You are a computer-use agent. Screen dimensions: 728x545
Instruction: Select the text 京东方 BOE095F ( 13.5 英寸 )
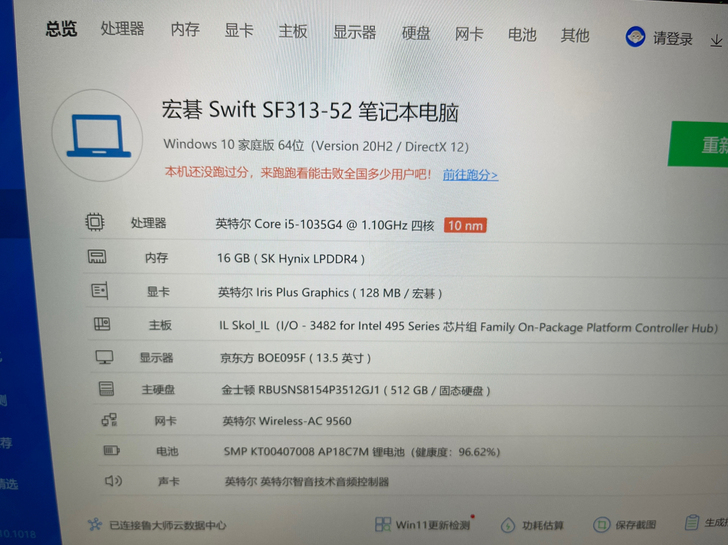[295, 358]
